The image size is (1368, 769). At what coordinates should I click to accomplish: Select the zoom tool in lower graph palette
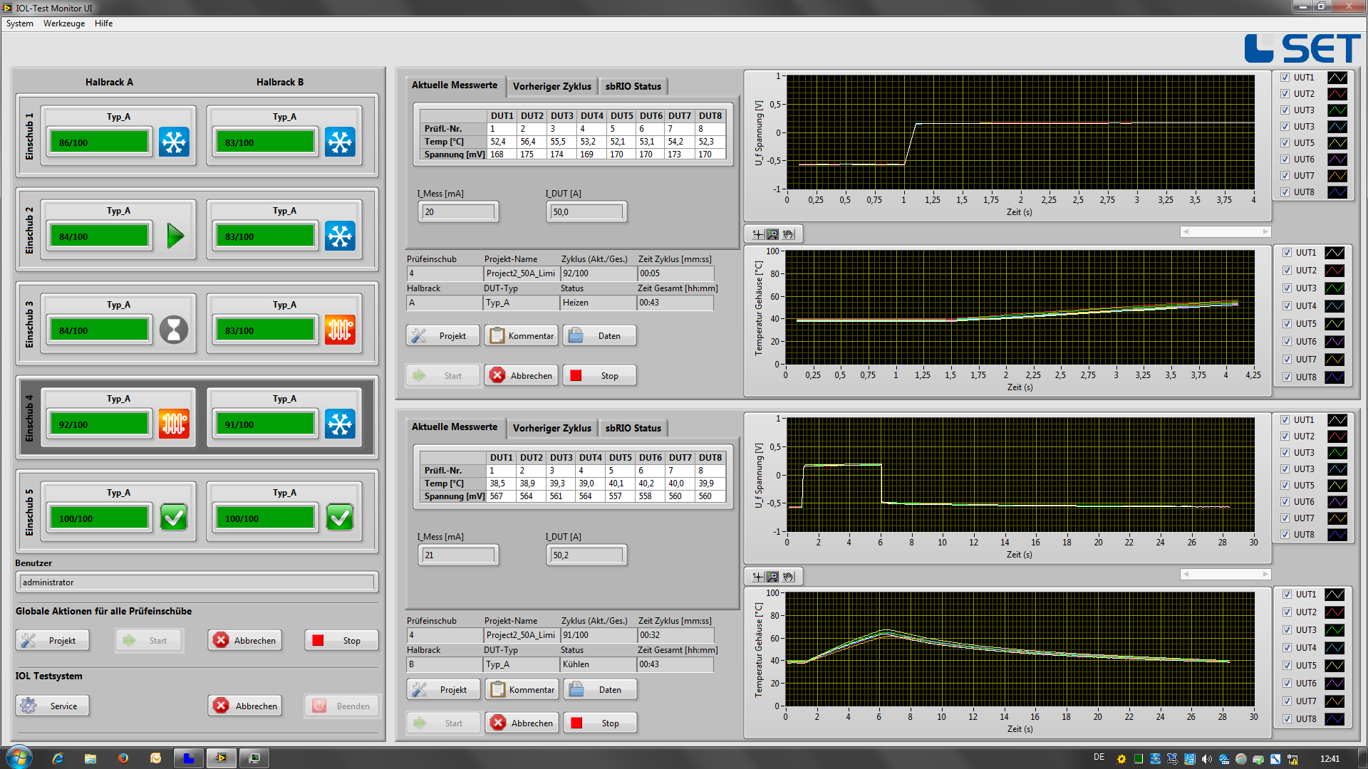[772, 577]
